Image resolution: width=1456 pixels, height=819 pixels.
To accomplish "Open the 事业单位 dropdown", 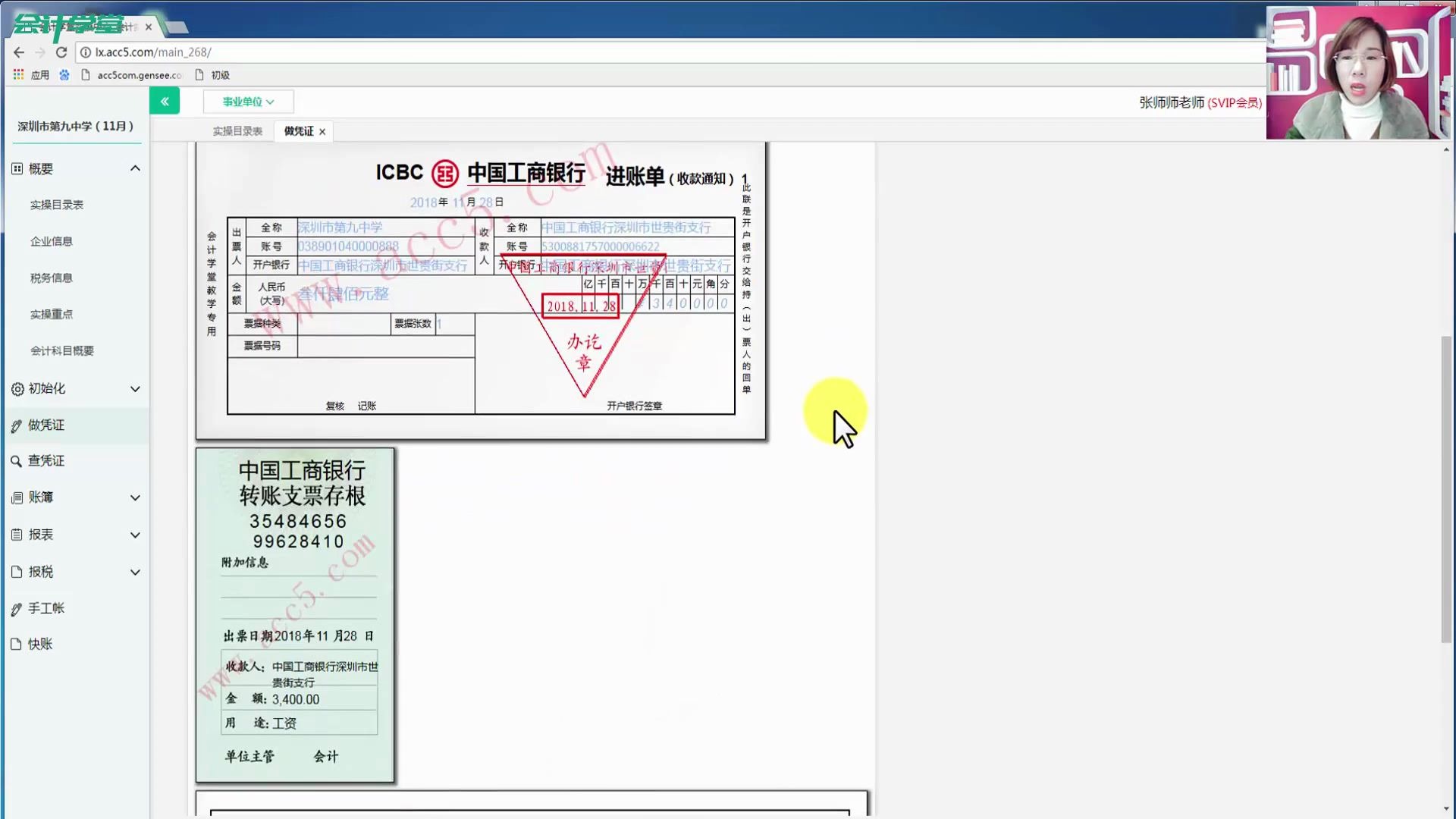I will click(248, 101).
